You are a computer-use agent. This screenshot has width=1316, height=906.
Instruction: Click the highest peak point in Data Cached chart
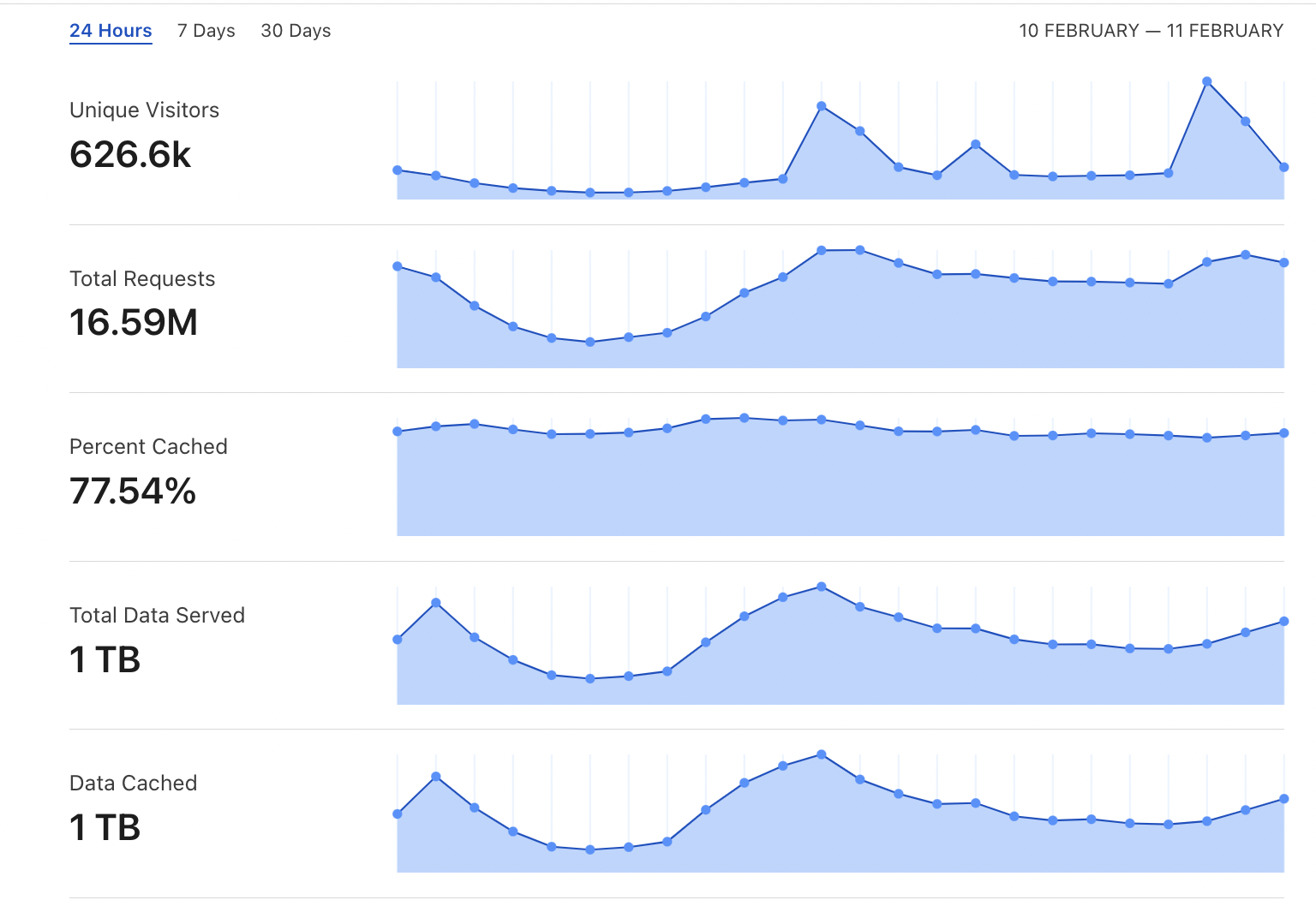pyautogui.click(x=822, y=754)
